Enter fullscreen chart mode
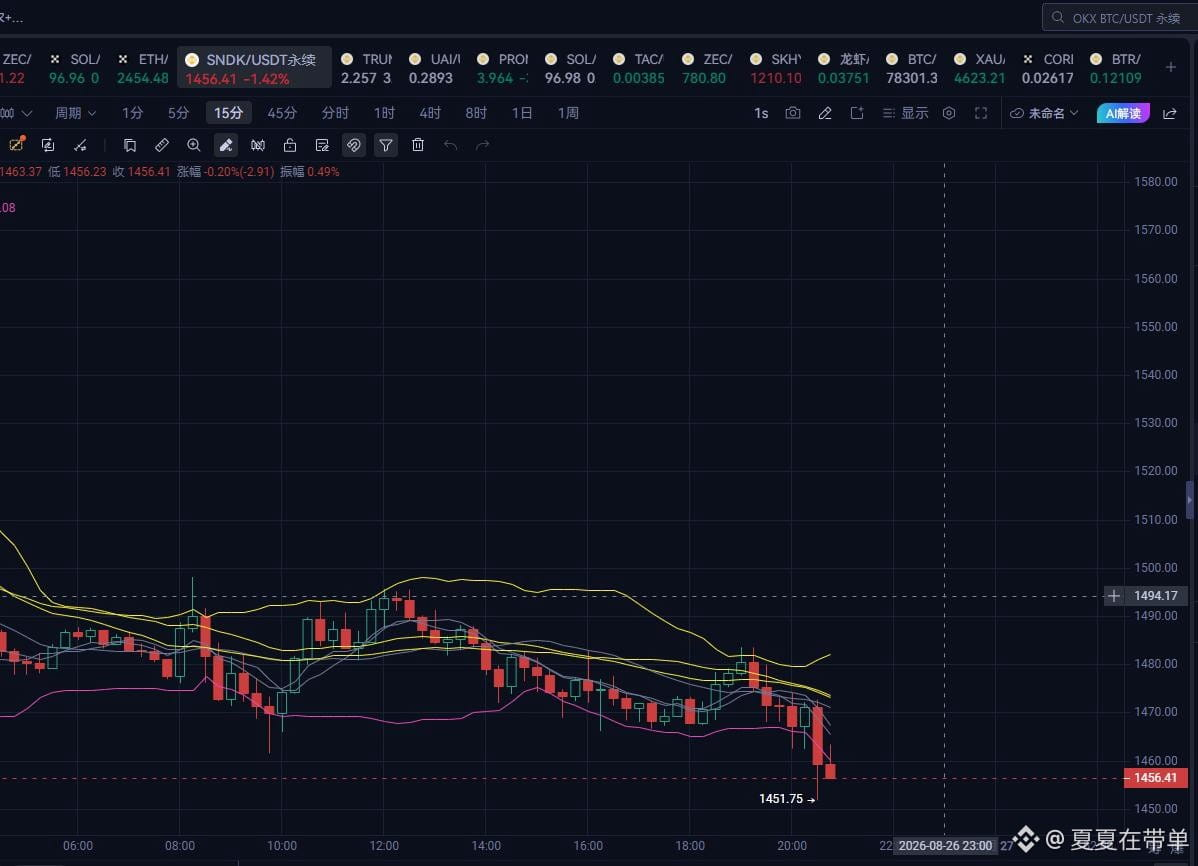This screenshot has width=1198, height=866. [981, 113]
